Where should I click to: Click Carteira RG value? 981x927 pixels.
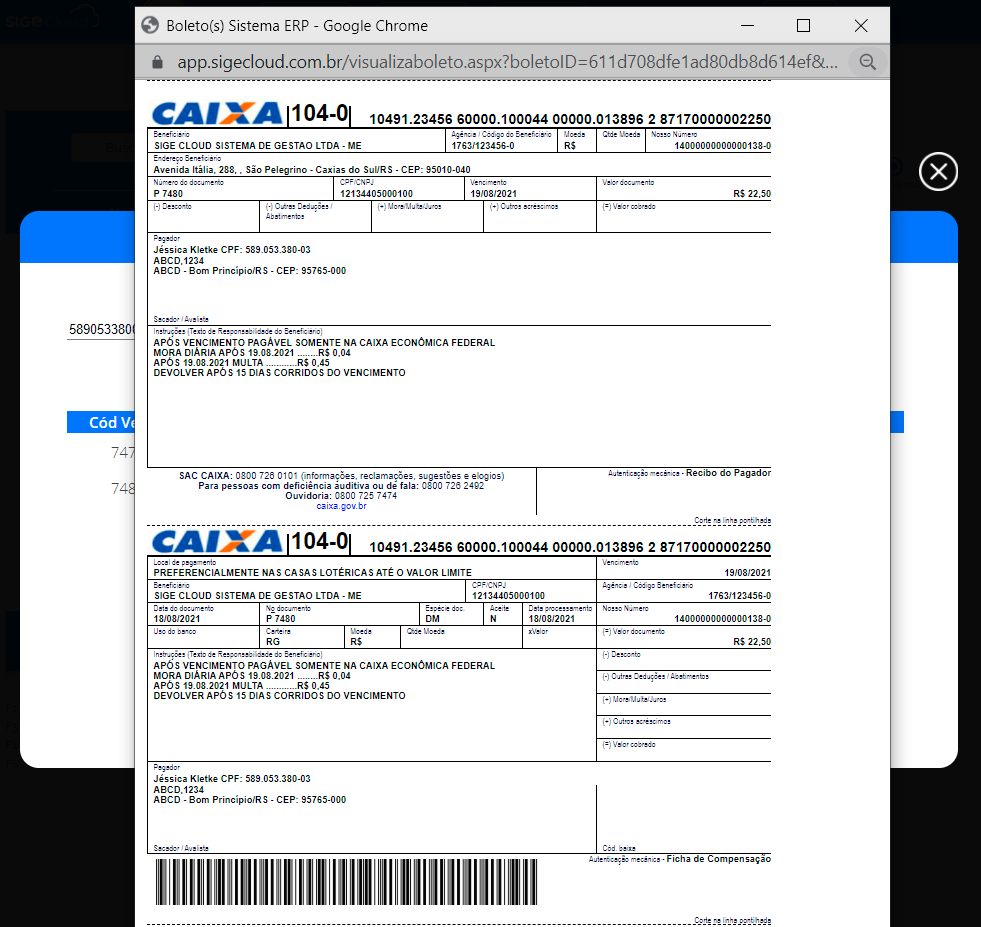coord(273,642)
